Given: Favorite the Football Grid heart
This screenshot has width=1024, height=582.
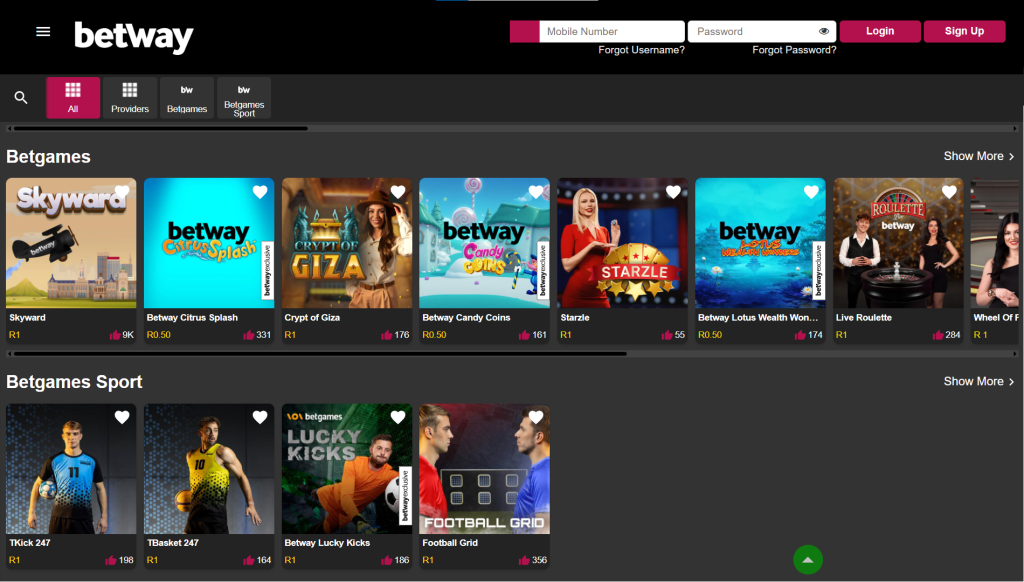Looking at the screenshot, I should click(536, 417).
